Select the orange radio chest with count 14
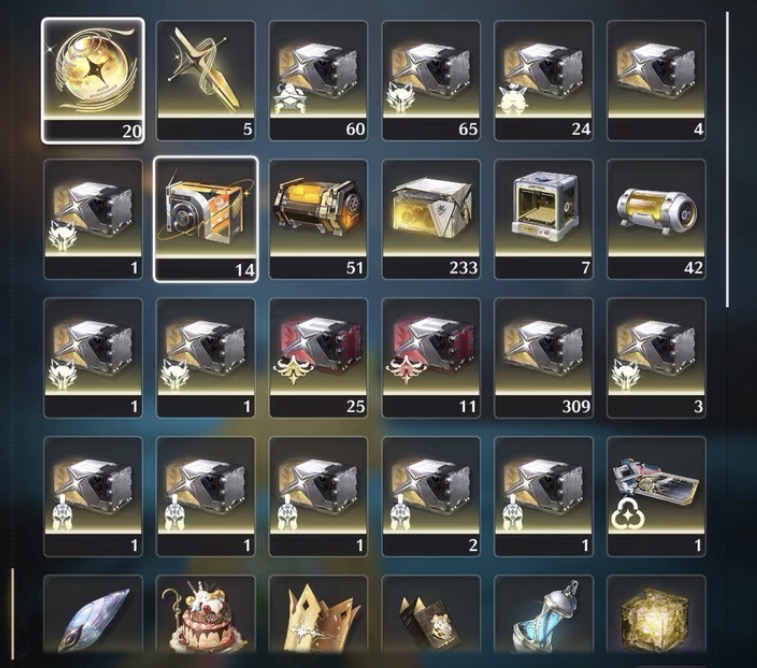 (x=206, y=219)
